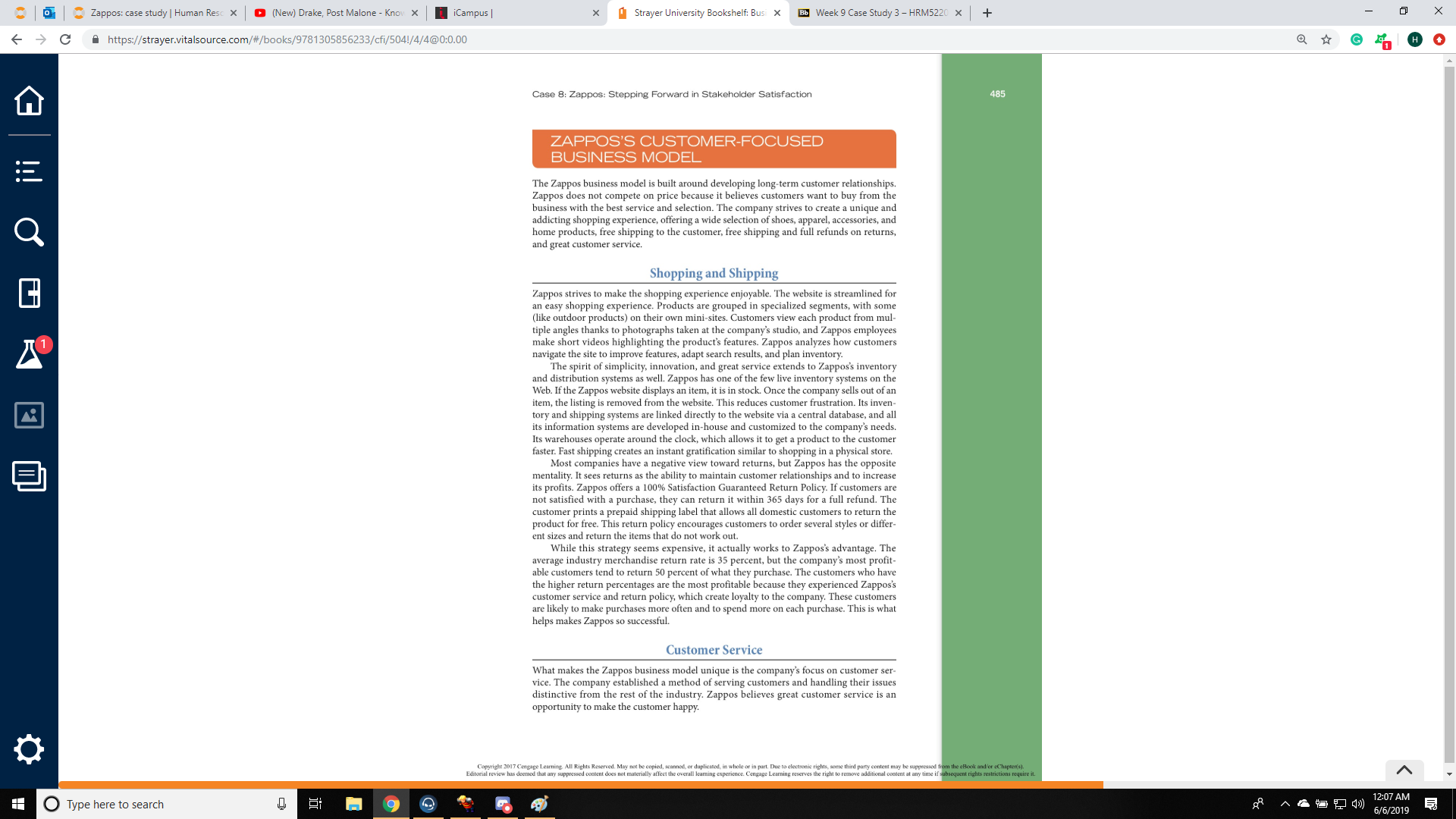Screen dimensions: 1456x819
Task: Open the network status tray icon
Action: click(1340, 804)
